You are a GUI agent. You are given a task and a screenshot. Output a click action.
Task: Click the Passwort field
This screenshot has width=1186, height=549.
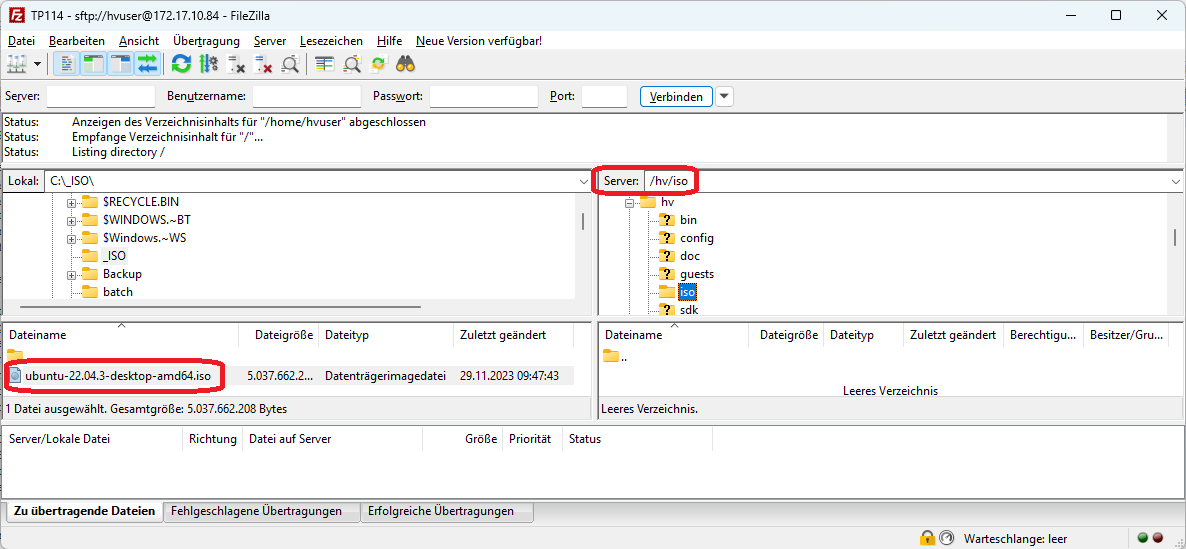(484, 96)
